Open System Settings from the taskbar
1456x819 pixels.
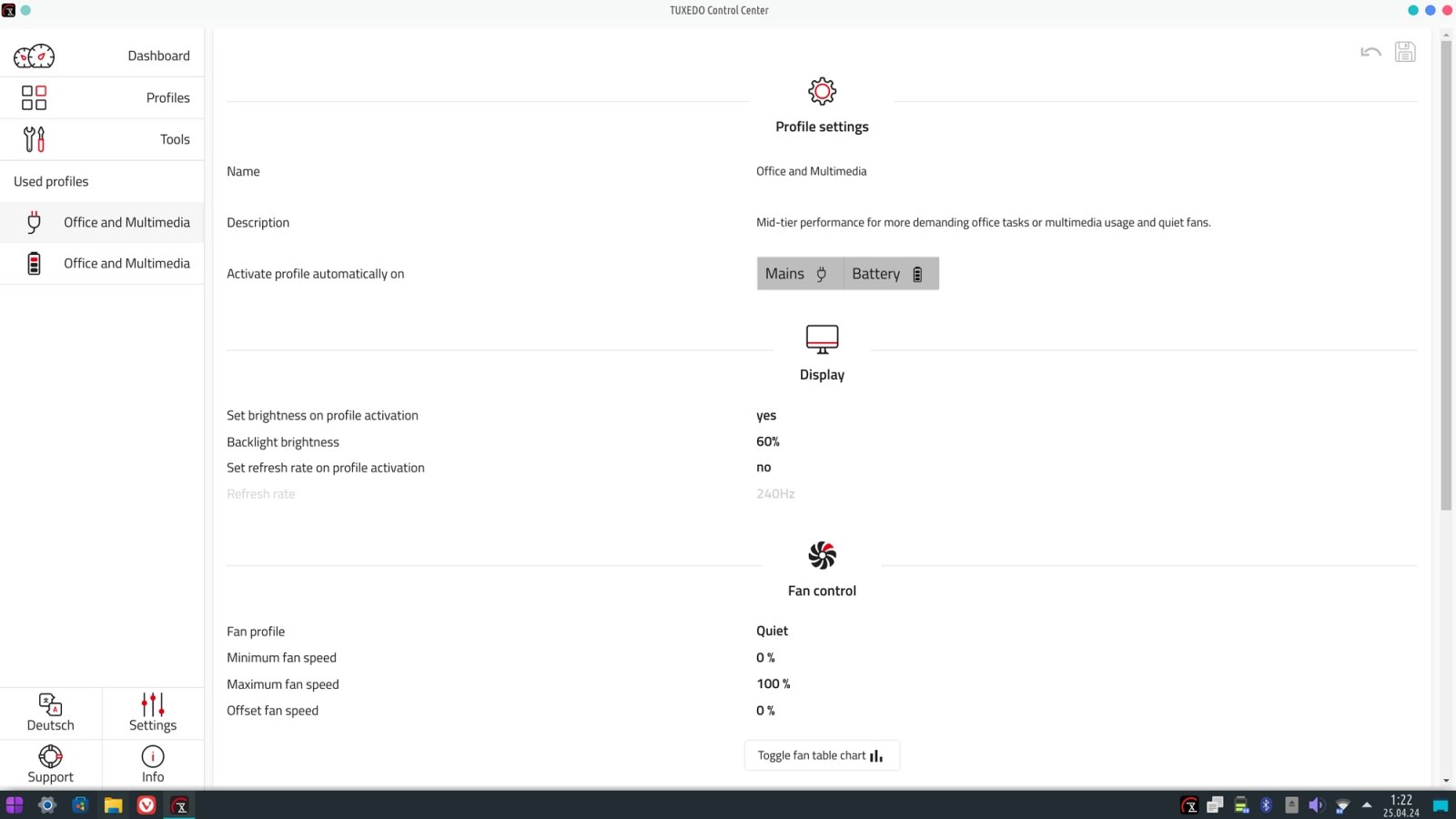47,805
